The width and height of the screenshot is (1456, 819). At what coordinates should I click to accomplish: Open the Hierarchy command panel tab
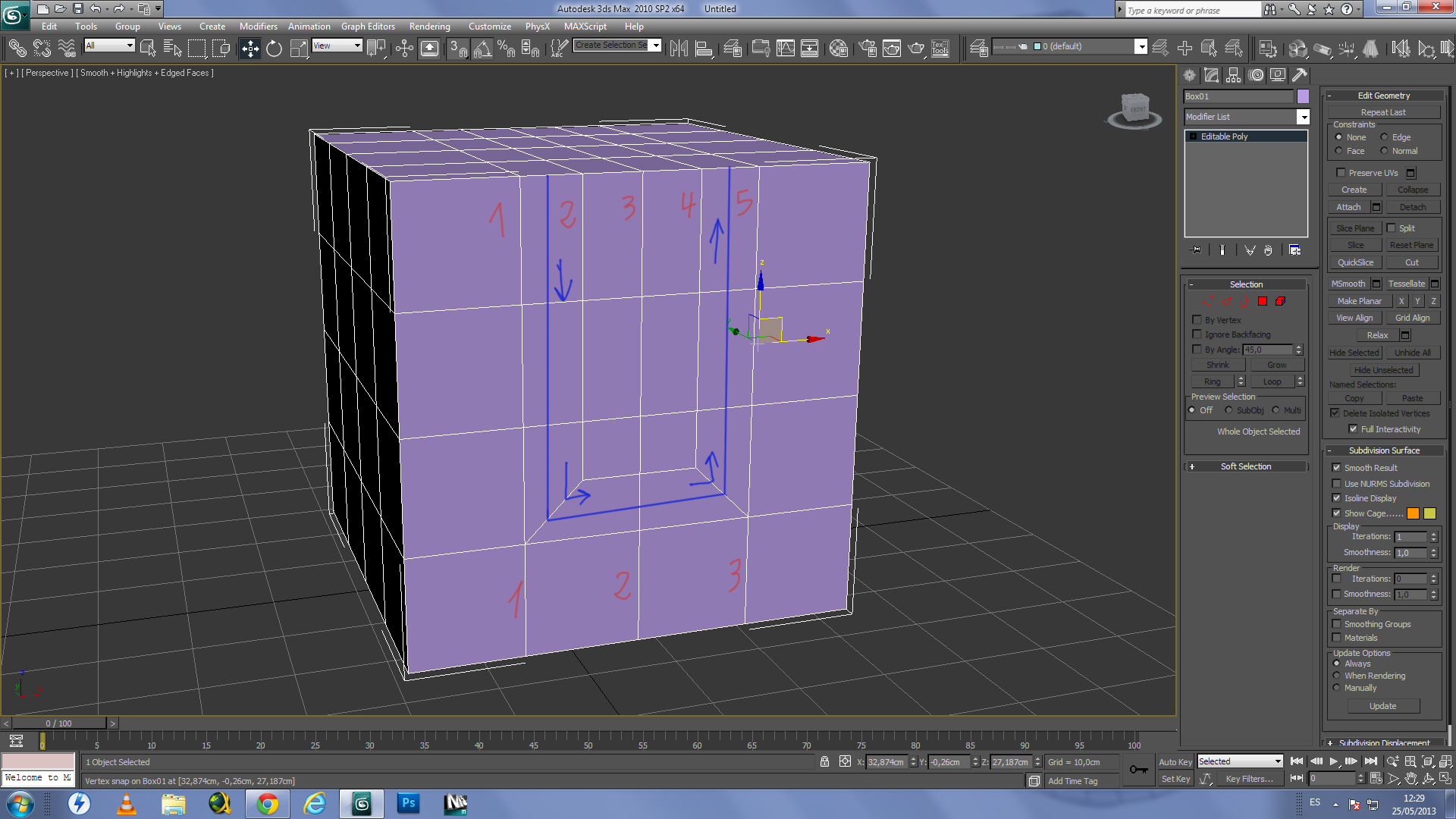pos(1234,75)
